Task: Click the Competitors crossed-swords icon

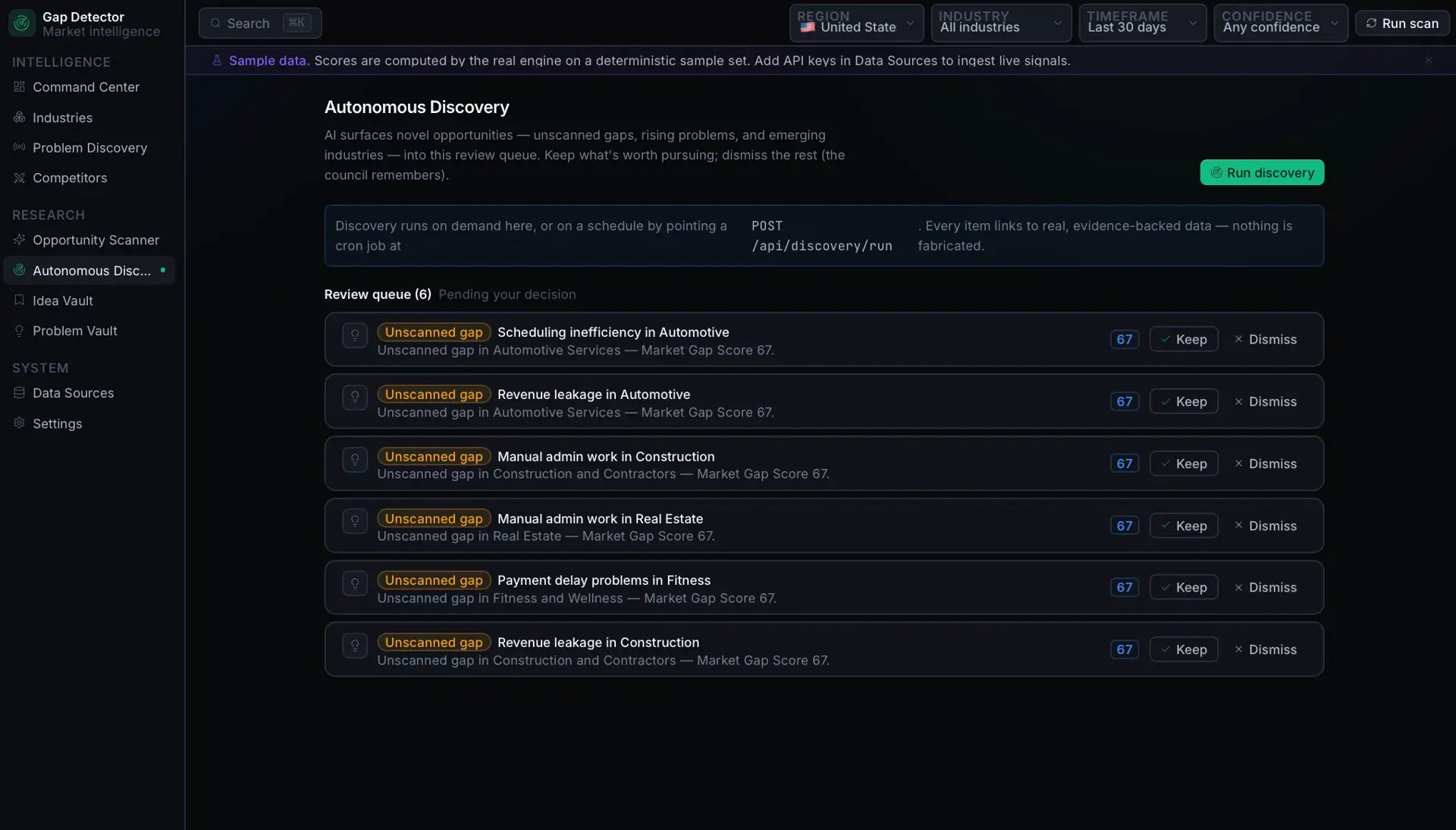Action: [19, 178]
